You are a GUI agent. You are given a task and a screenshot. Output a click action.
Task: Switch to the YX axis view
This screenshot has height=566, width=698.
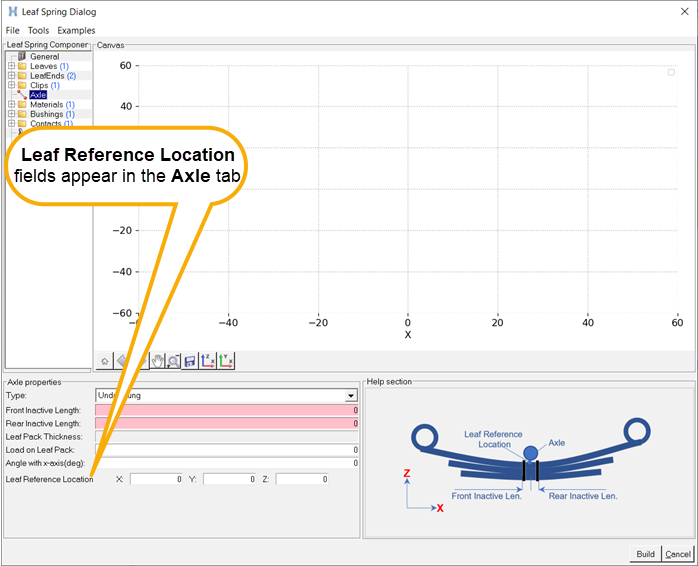[x=225, y=361]
